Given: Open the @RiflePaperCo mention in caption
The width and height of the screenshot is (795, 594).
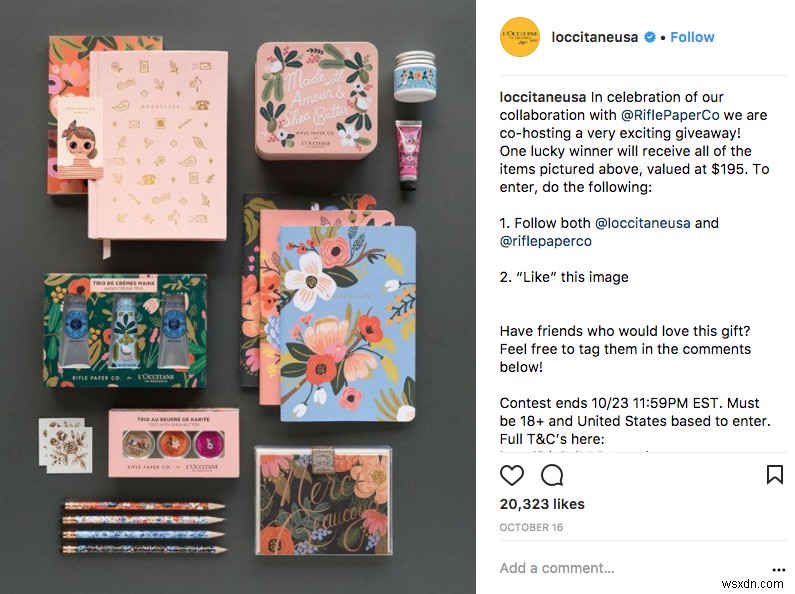Looking at the screenshot, I should click(x=680, y=115).
